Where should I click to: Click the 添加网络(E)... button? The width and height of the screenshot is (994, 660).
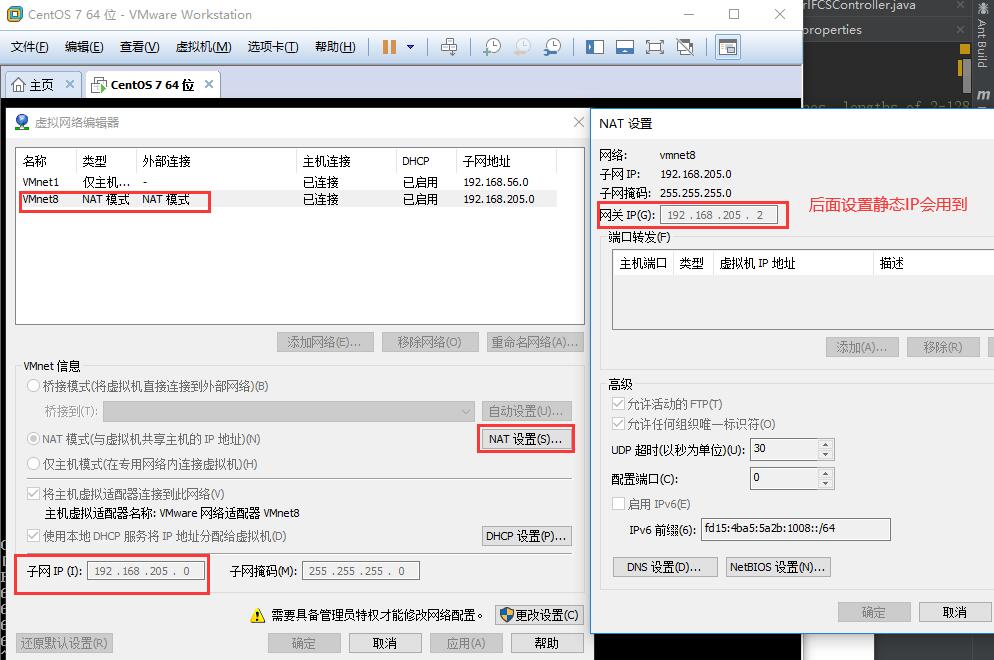click(325, 342)
